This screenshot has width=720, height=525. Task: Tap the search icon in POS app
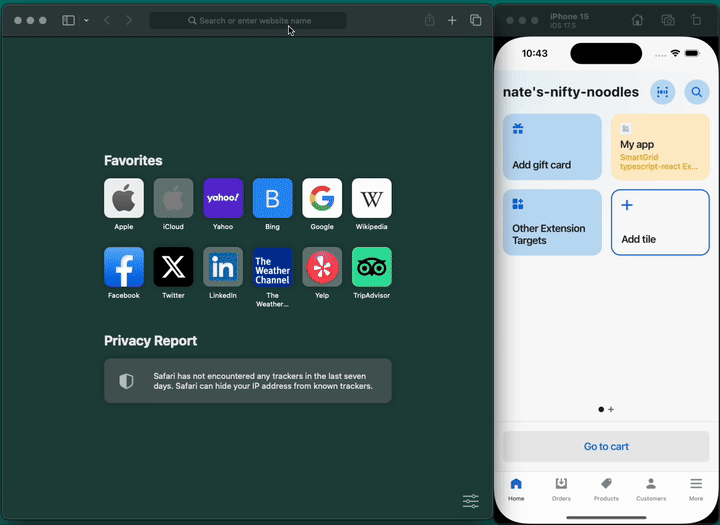696,92
